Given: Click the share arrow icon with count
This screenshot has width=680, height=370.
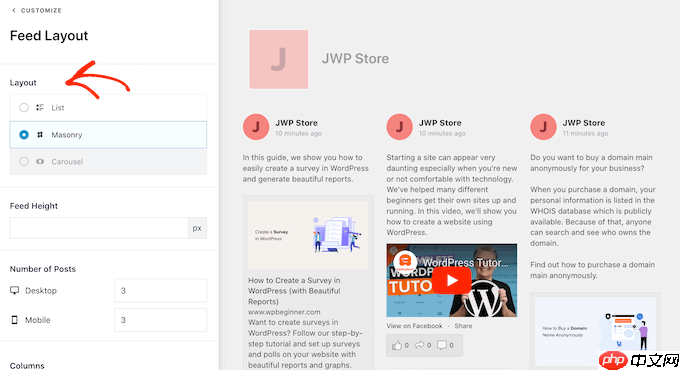Looking at the screenshot, I should point(419,345).
